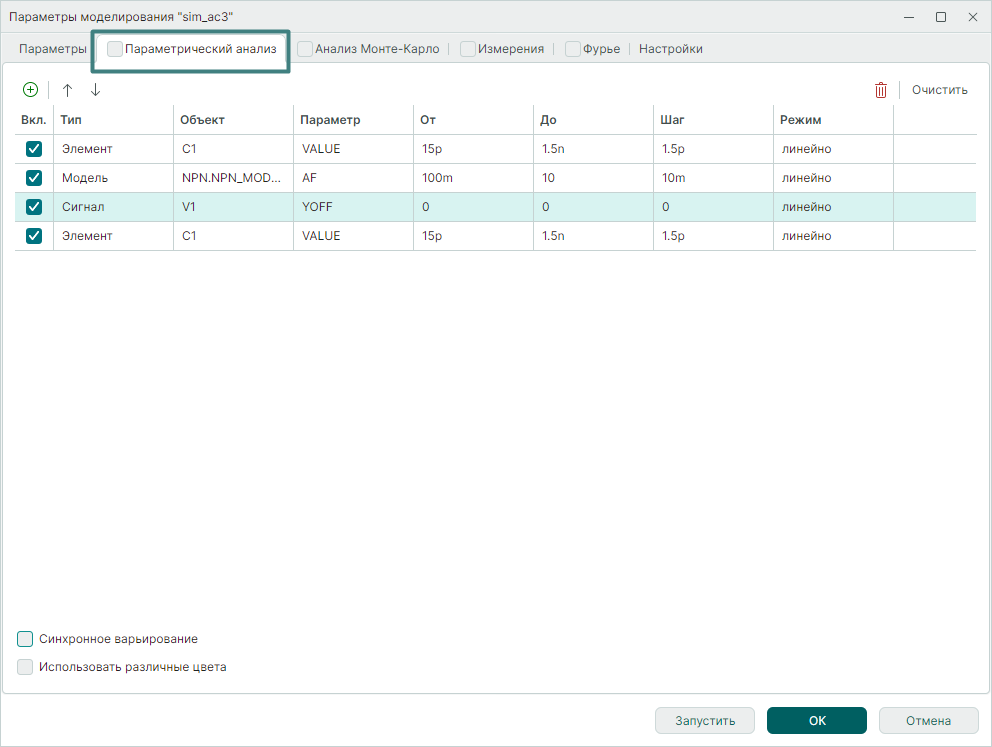Enable the Фурье tab checkbox
Screen dimensions: 992x747
(573, 49)
